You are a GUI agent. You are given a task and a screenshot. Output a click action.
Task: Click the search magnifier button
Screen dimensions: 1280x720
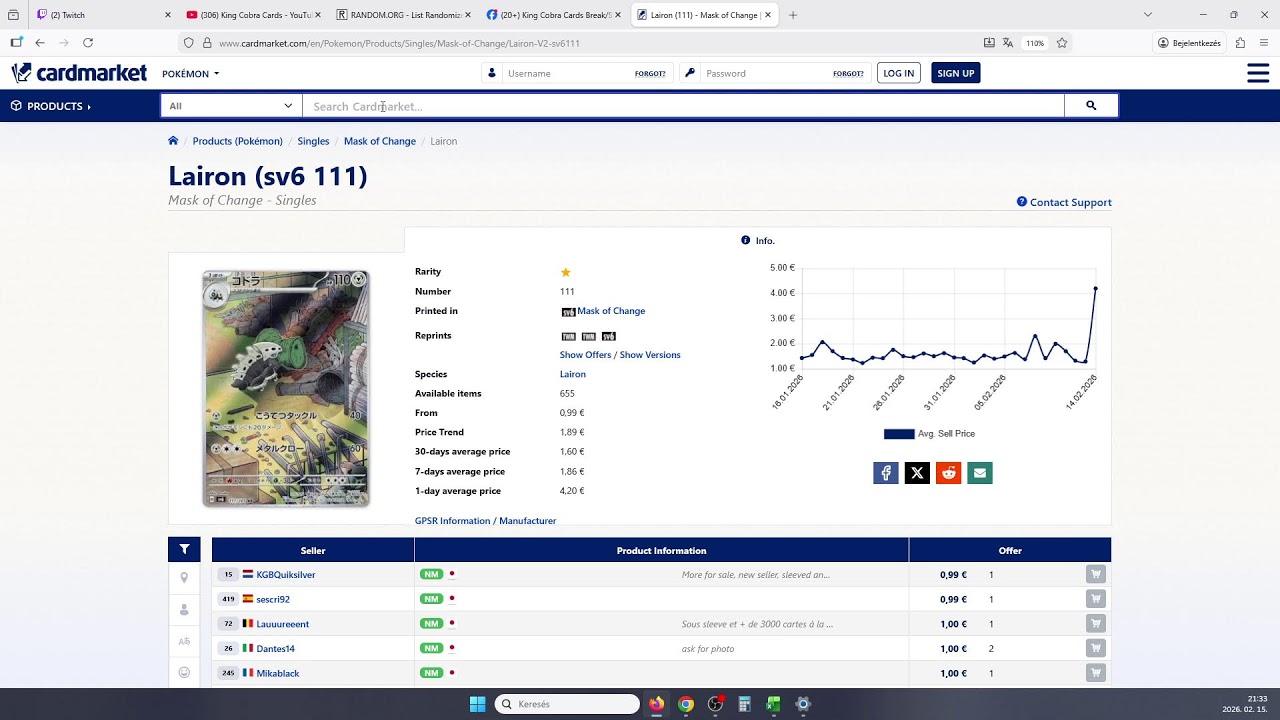[x=1091, y=106]
